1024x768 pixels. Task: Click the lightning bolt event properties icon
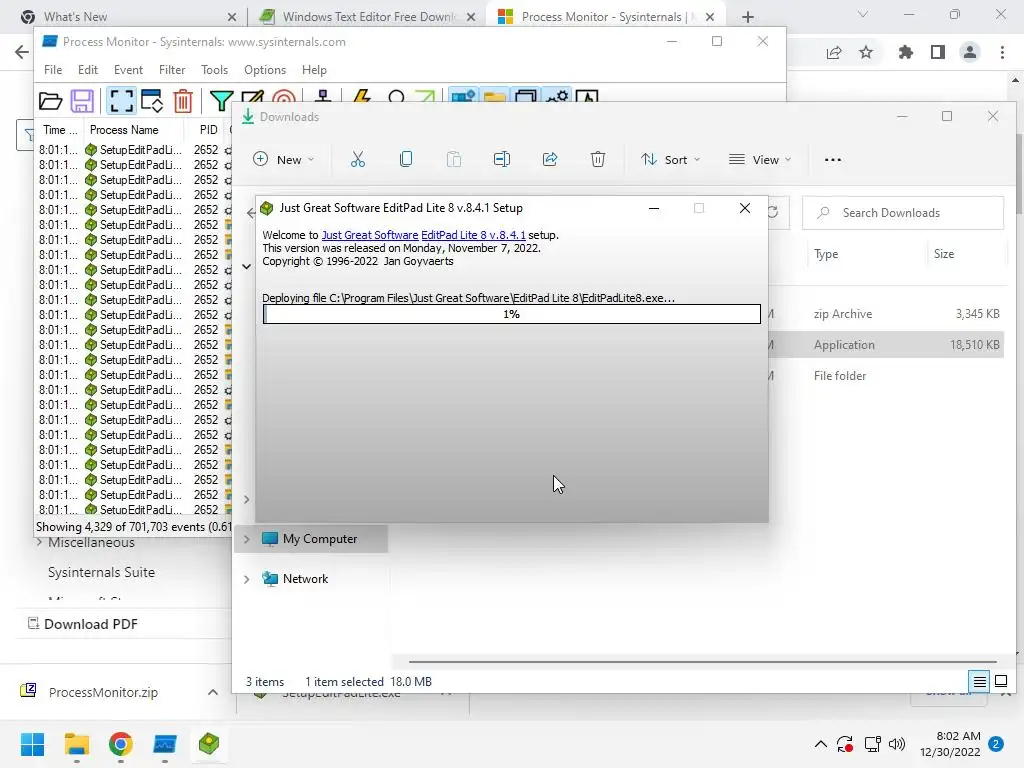(x=361, y=97)
